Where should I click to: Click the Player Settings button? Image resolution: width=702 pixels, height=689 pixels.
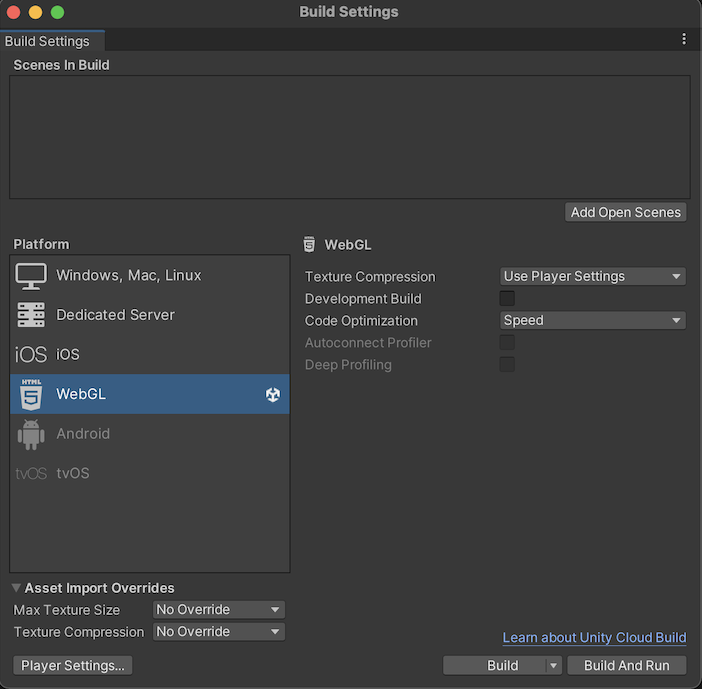(73, 666)
